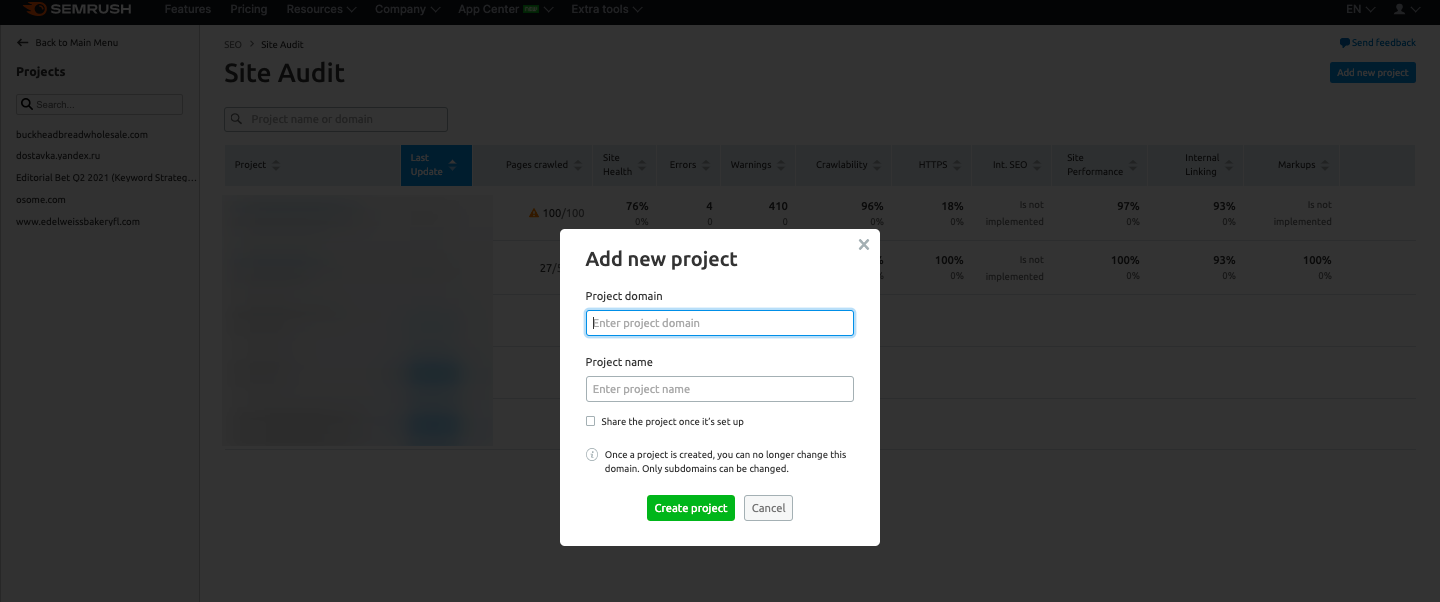The width and height of the screenshot is (1440, 602).
Task: Click the info icon beside domain notice
Action: coord(591,454)
